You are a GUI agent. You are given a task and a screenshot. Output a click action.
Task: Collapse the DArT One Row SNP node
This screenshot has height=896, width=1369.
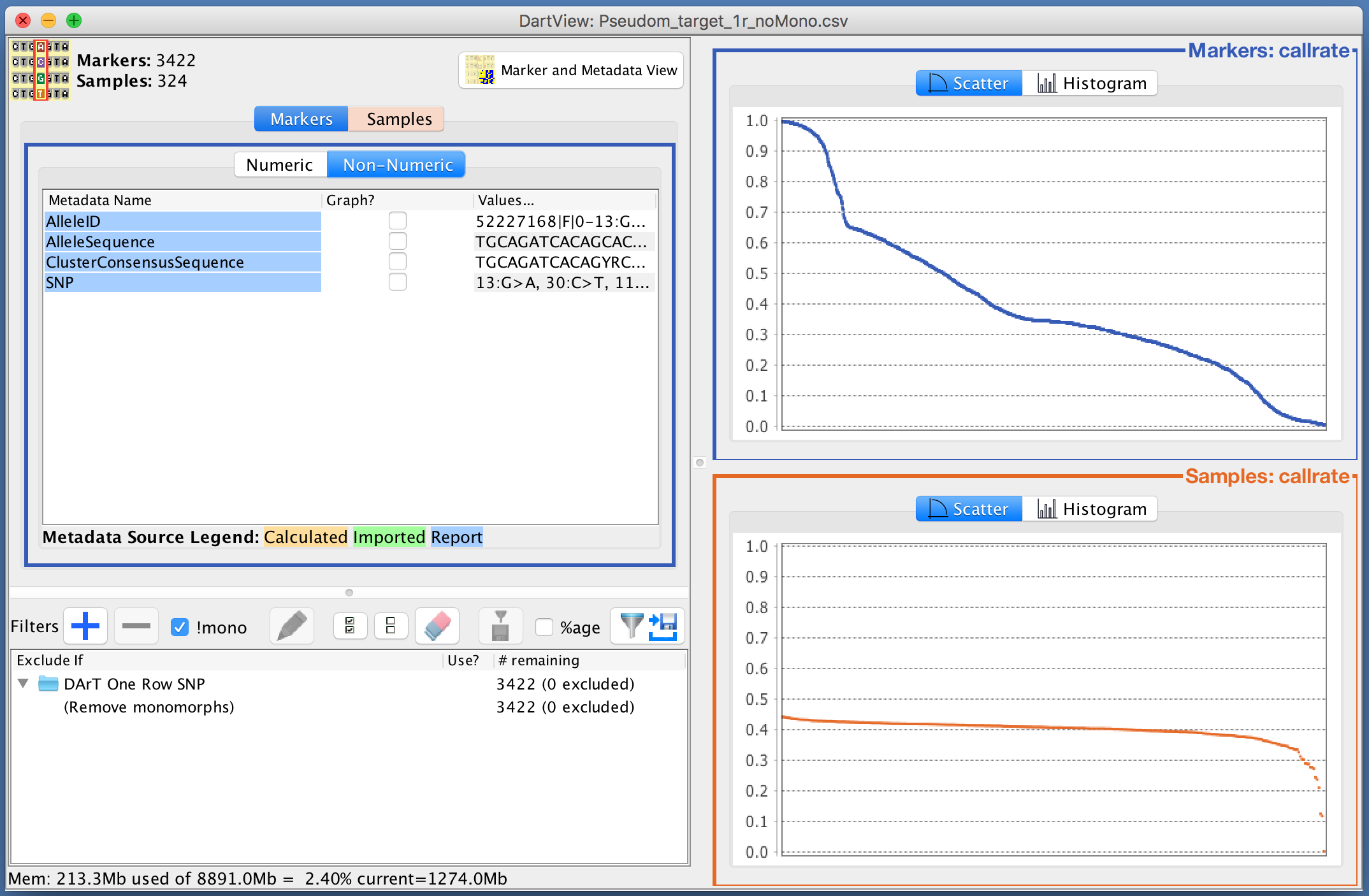pos(24,684)
